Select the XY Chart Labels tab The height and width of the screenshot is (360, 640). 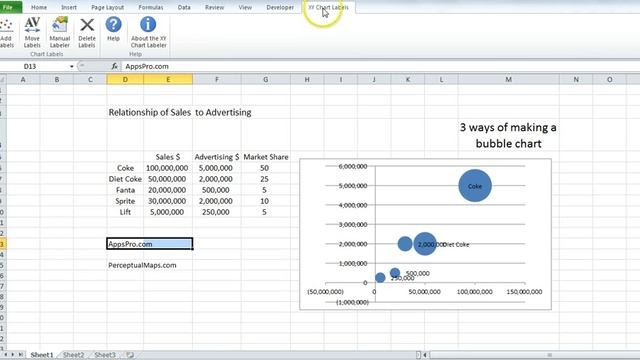pyautogui.click(x=329, y=7)
